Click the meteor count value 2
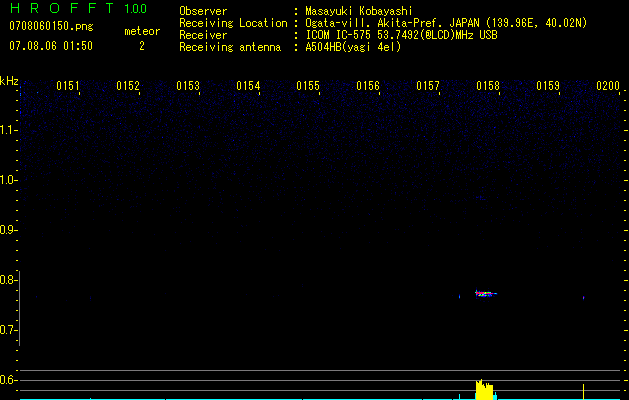This screenshot has width=629, height=400. click(142, 46)
